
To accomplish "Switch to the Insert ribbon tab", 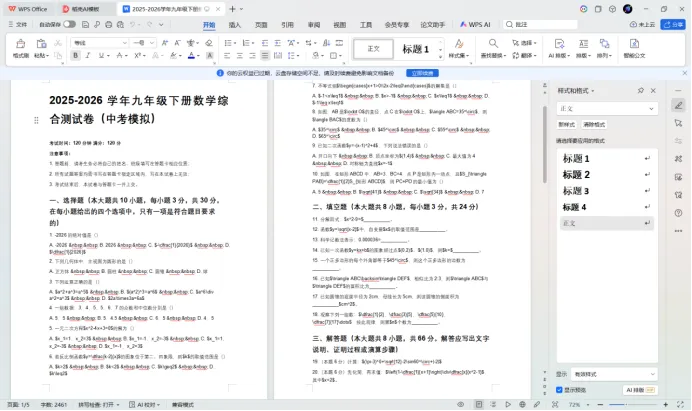I will click(x=235, y=25).
